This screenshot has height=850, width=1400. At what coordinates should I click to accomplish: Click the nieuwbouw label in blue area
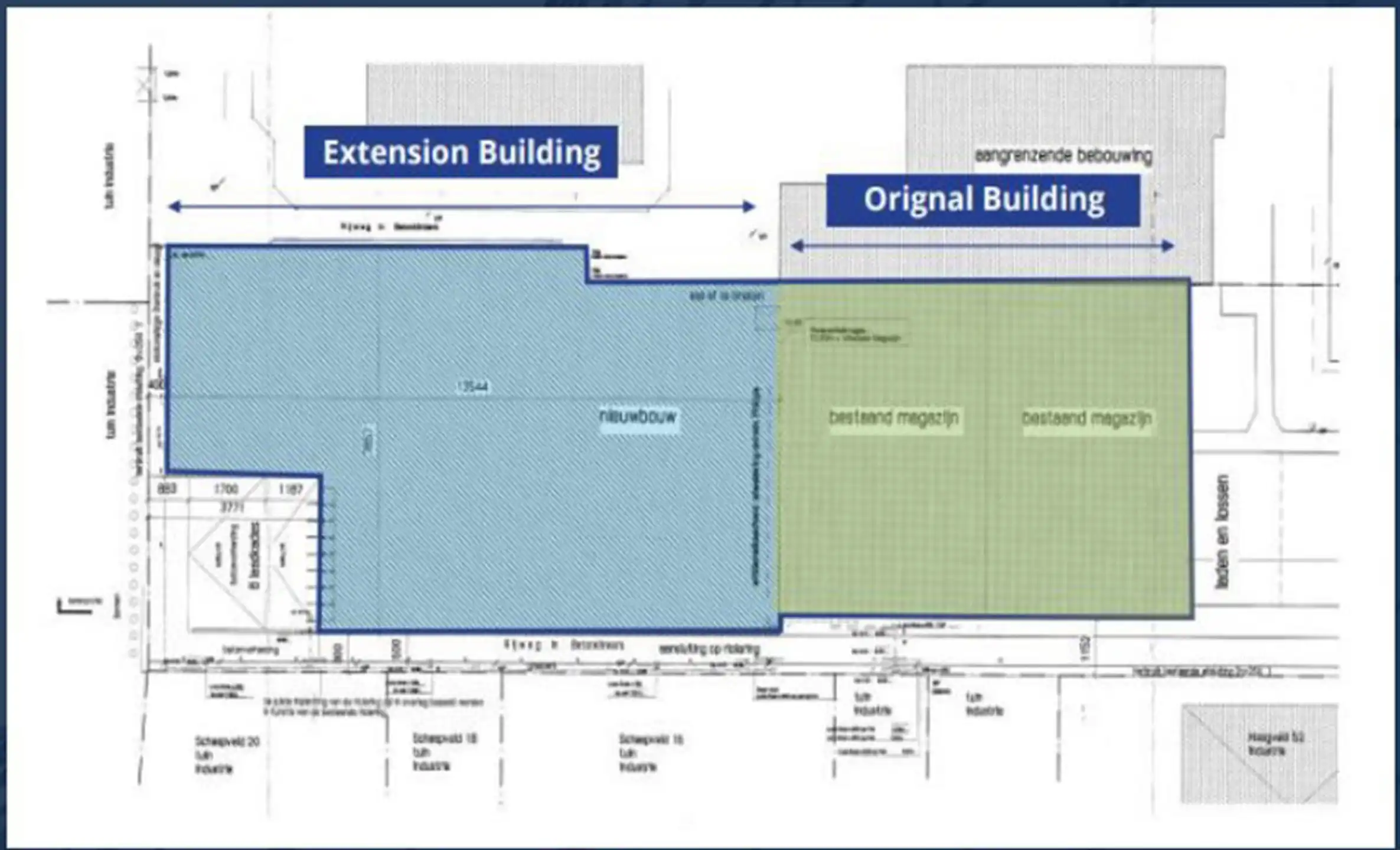(x=638, y=417)
